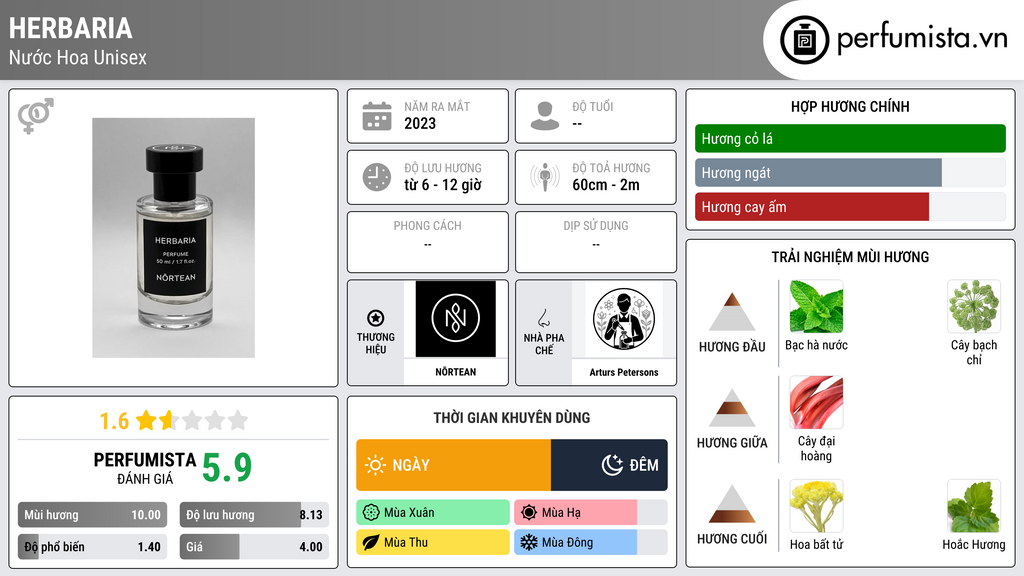The image size is (1024, 576).
Task: Click the sun icon in Ngày bar
Action: [376, 465]
